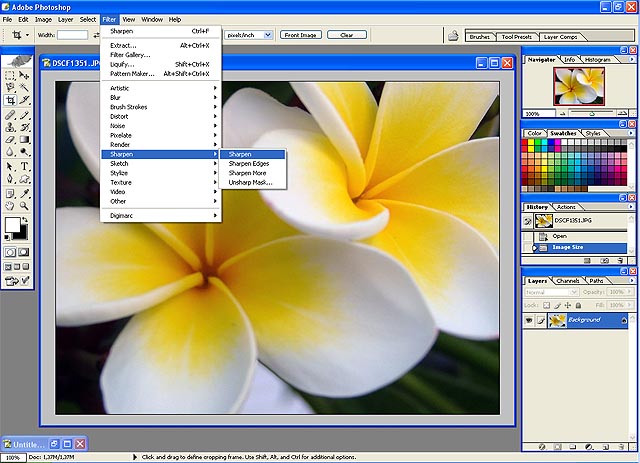Toggle Quick Mask mode button
The height and width of the screenshot is (463, 640).
[x=24, y=252]
